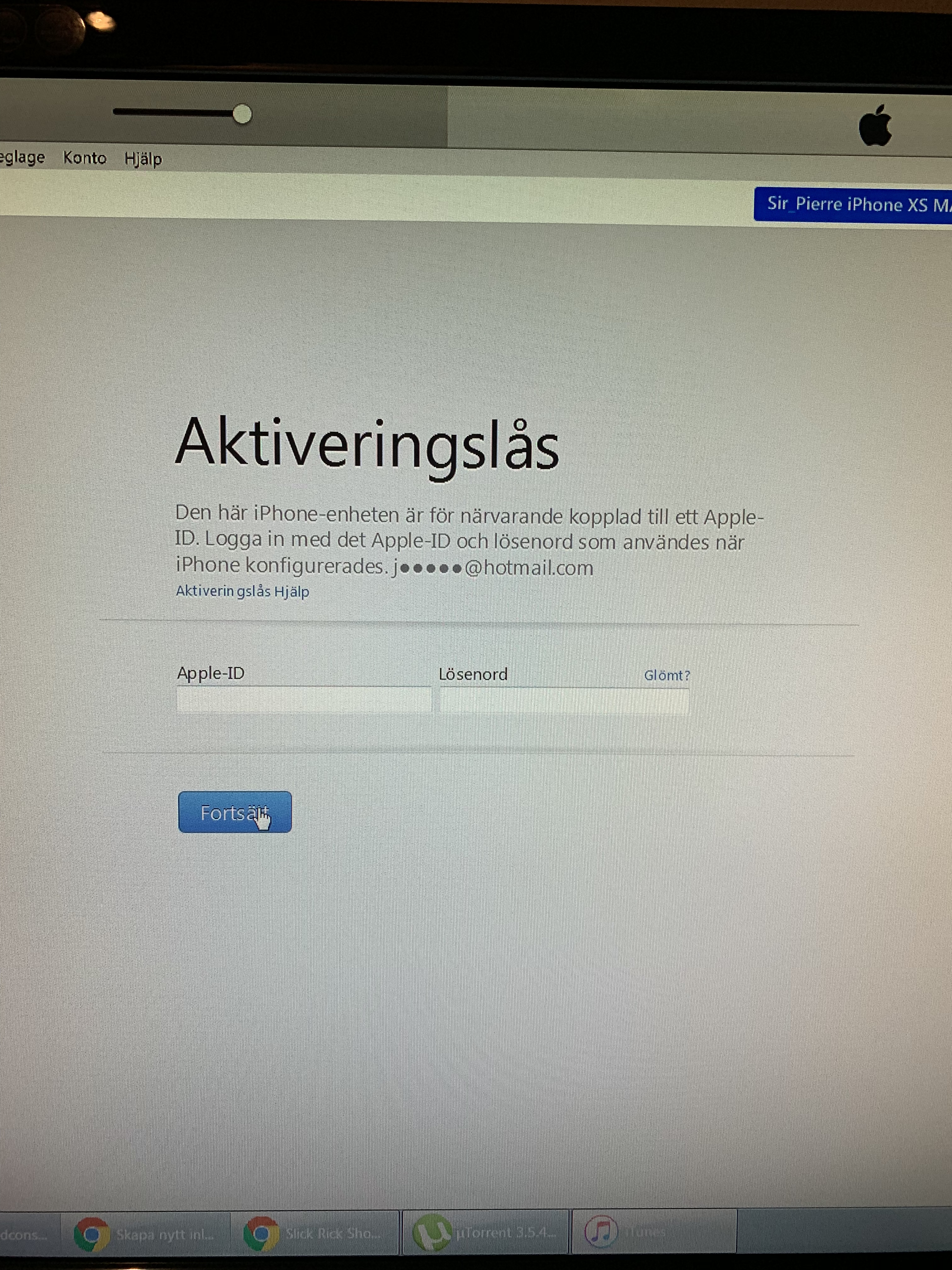The width and height of the screenshot is (952, 1270).
Task: Focus the Lösenord password field
Action: 564,701
